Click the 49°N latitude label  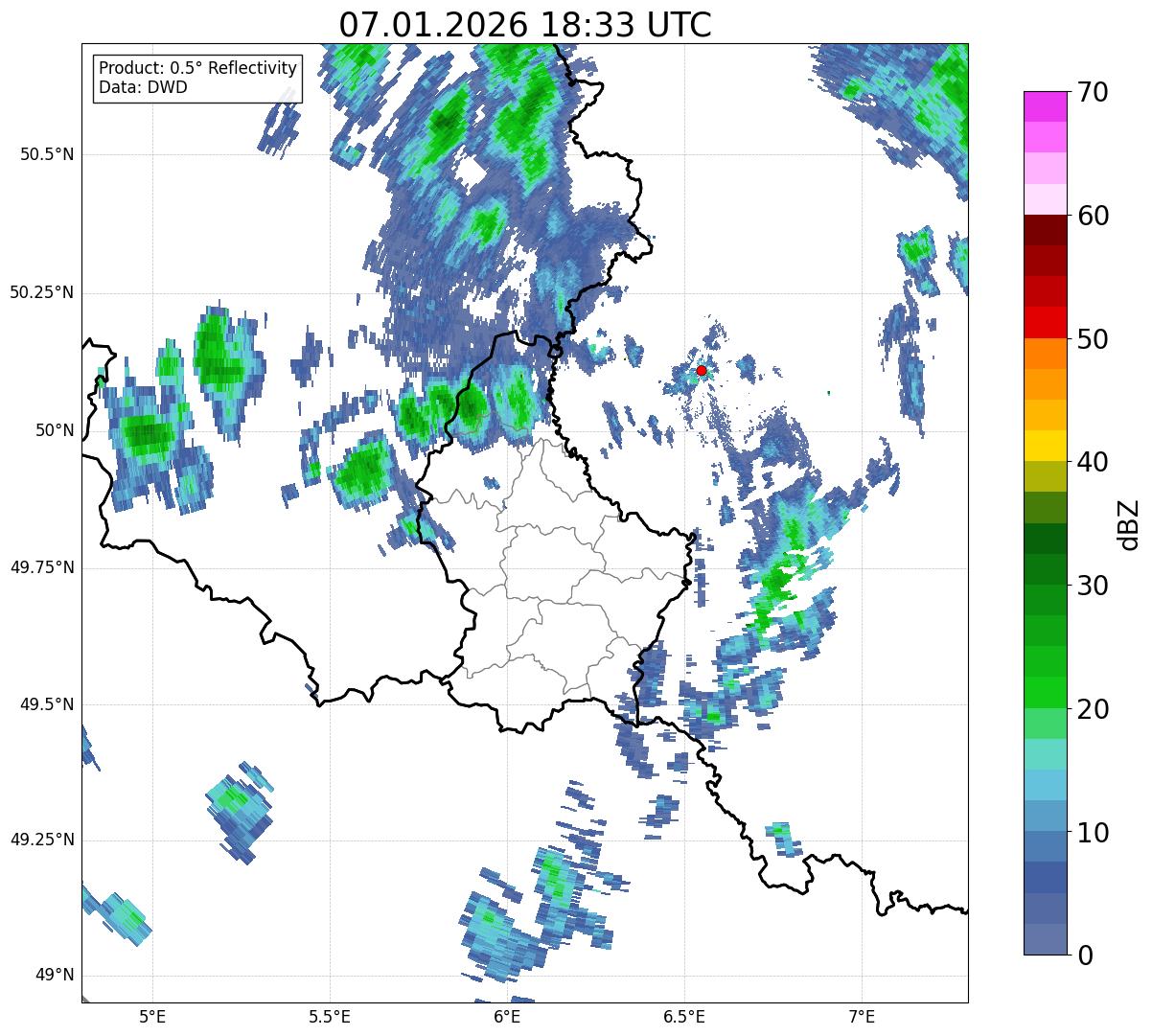(55, 976)
